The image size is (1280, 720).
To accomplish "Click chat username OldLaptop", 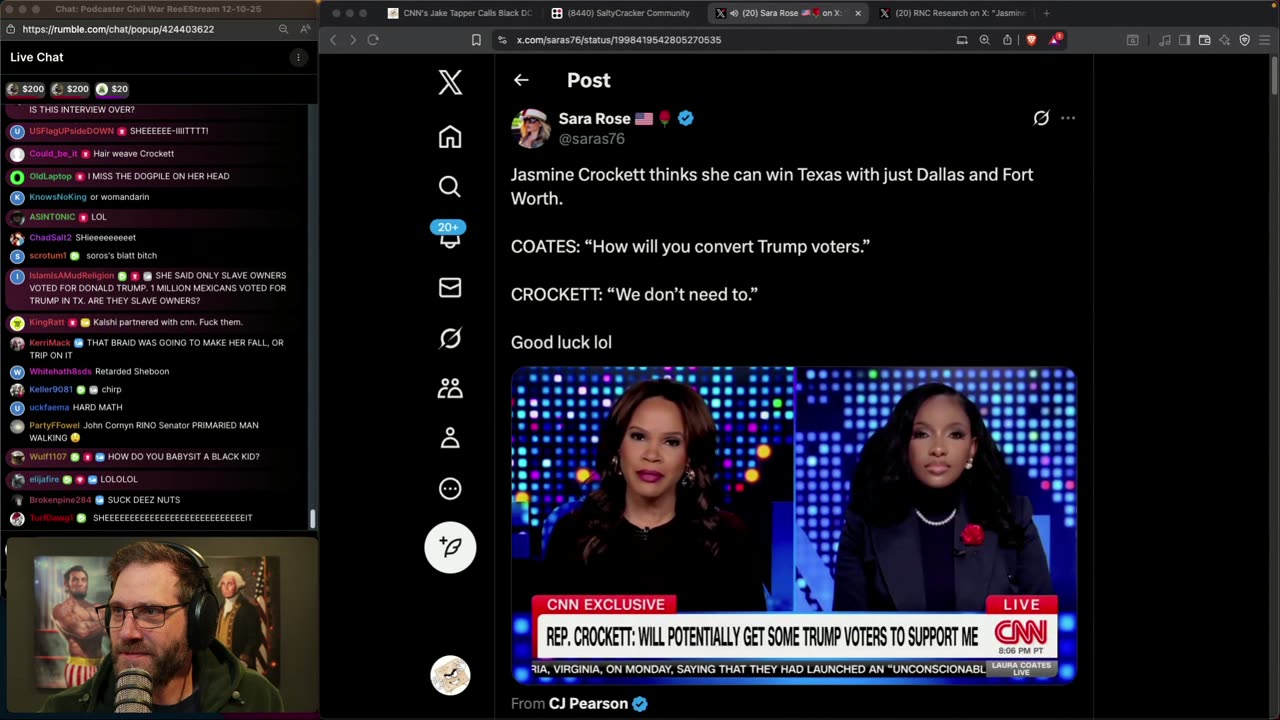I will click(50, 176).
